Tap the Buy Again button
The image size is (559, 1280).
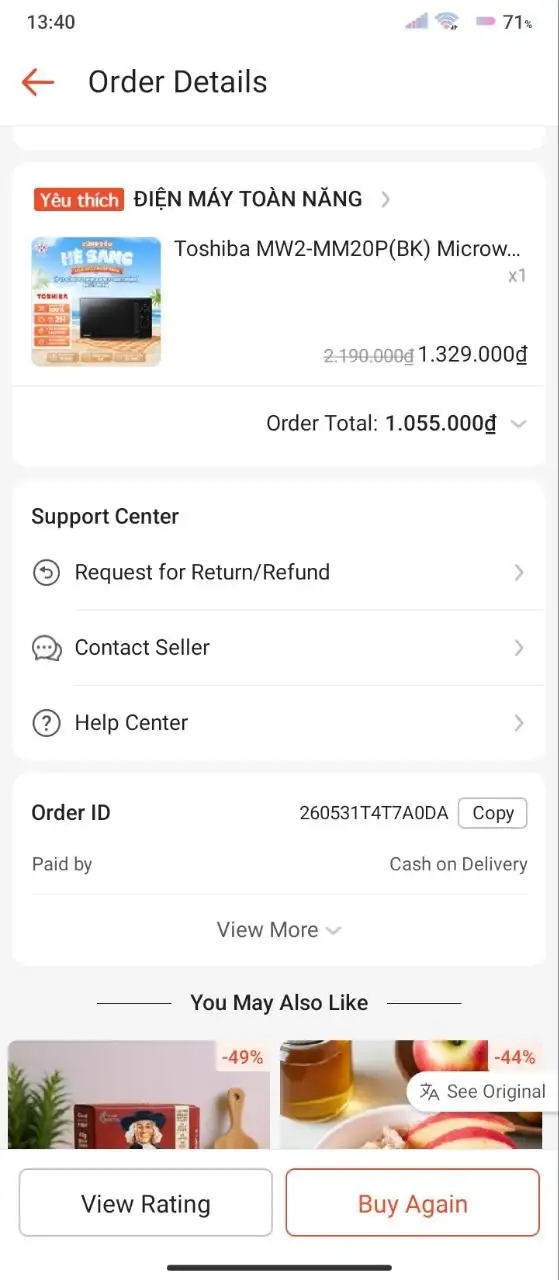click(x=413, y=1203)
